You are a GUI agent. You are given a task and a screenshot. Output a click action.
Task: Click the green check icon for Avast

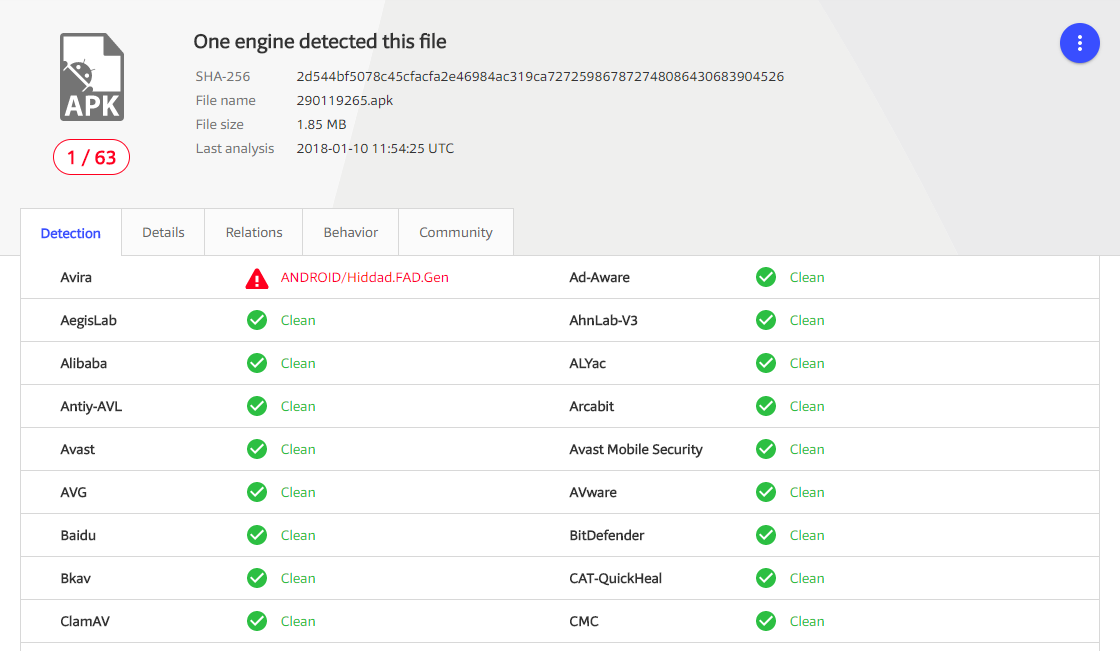click(x=257, y=449)
